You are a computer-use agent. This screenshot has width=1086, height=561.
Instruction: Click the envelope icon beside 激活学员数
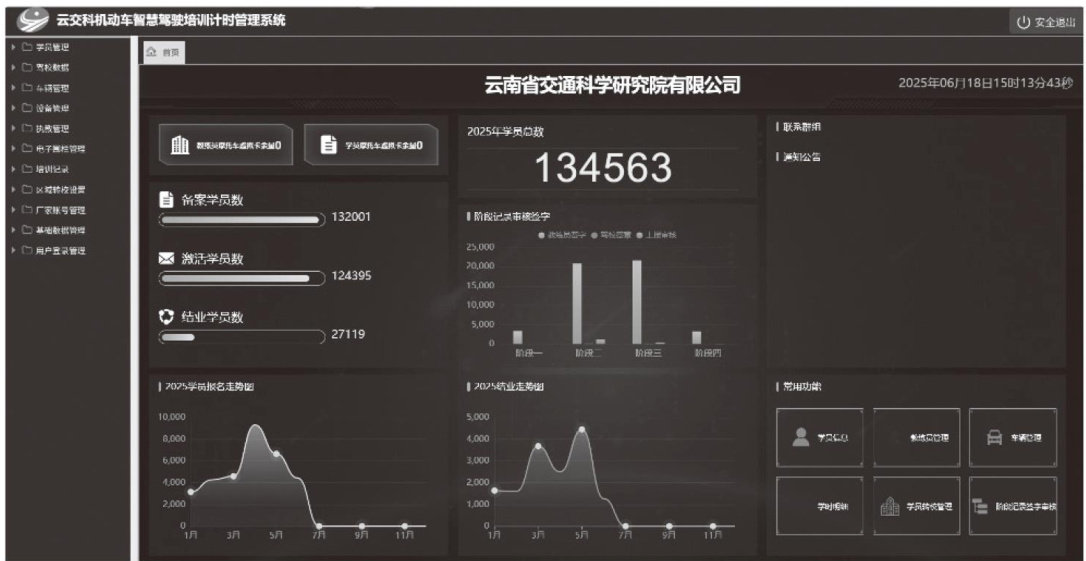[x=167, y=259]
